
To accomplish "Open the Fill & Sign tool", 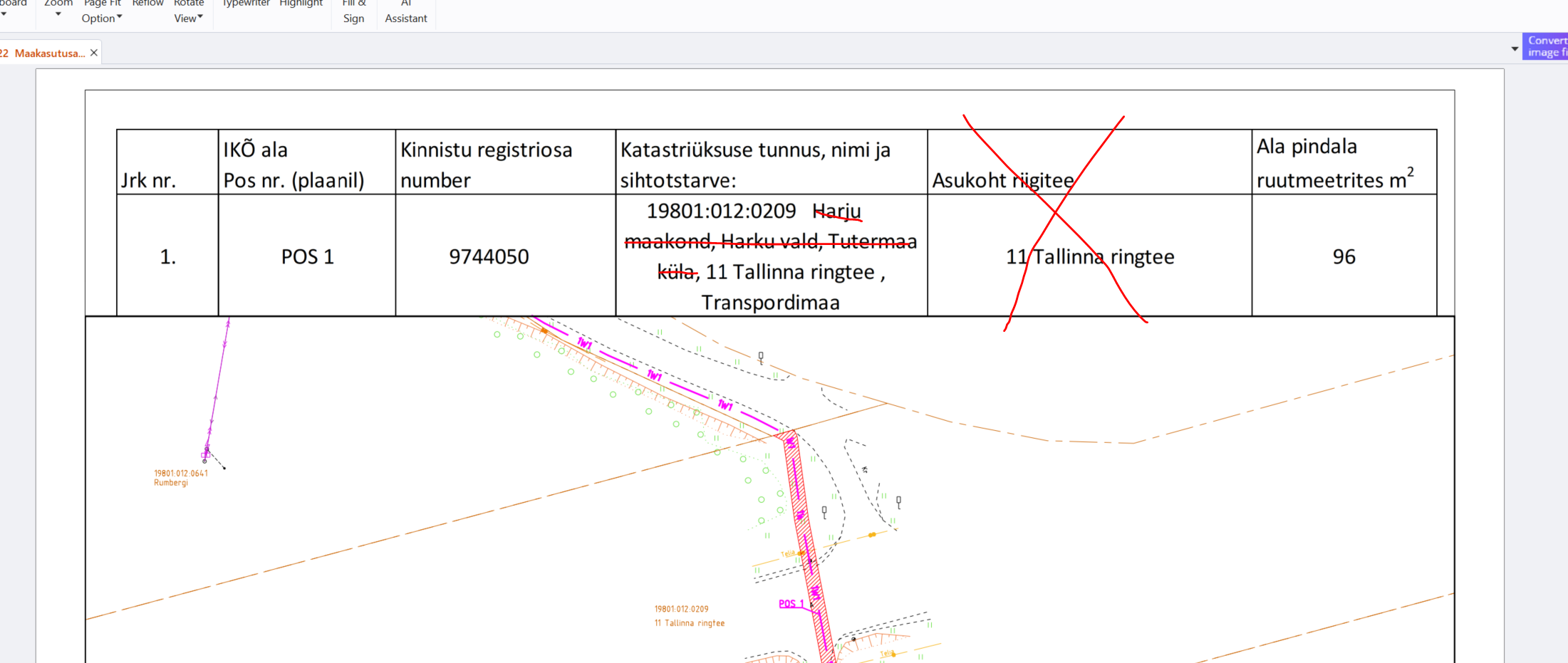I will point(353,12).
